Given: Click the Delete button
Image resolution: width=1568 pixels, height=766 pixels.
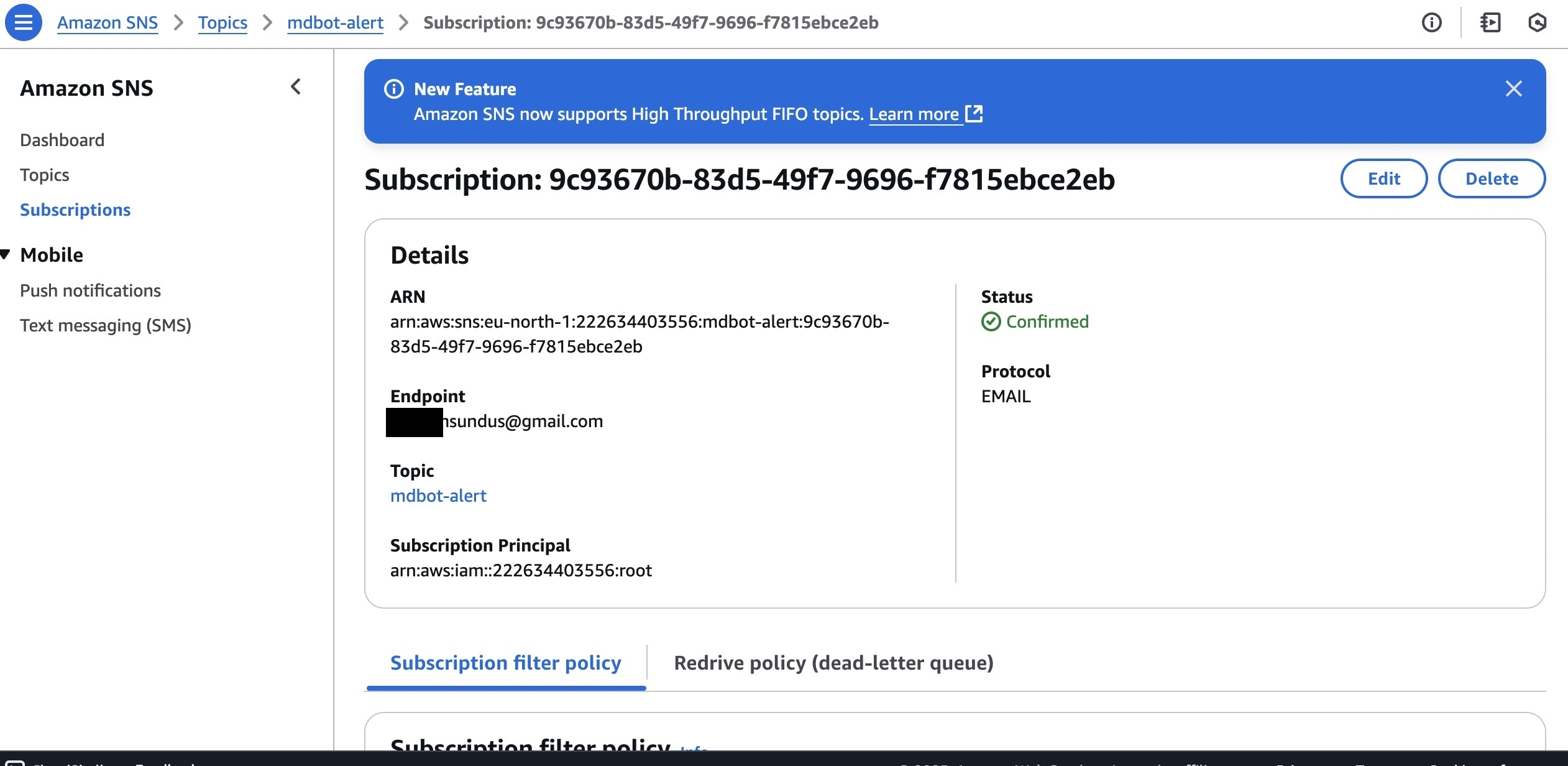Looking at the screenshot, I should [x=1492, y=178].
